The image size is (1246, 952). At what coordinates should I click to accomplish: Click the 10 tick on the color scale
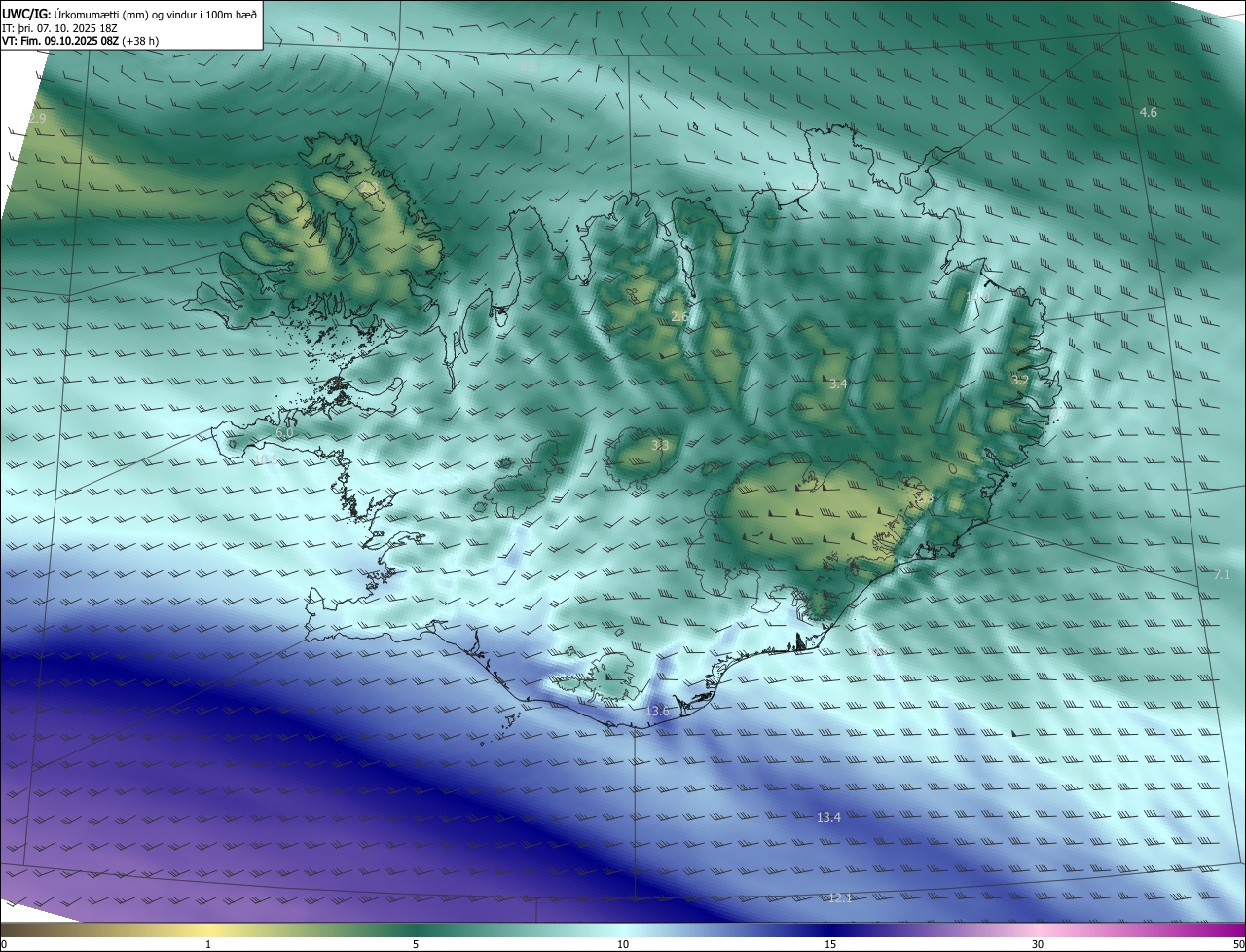(623, 945)
